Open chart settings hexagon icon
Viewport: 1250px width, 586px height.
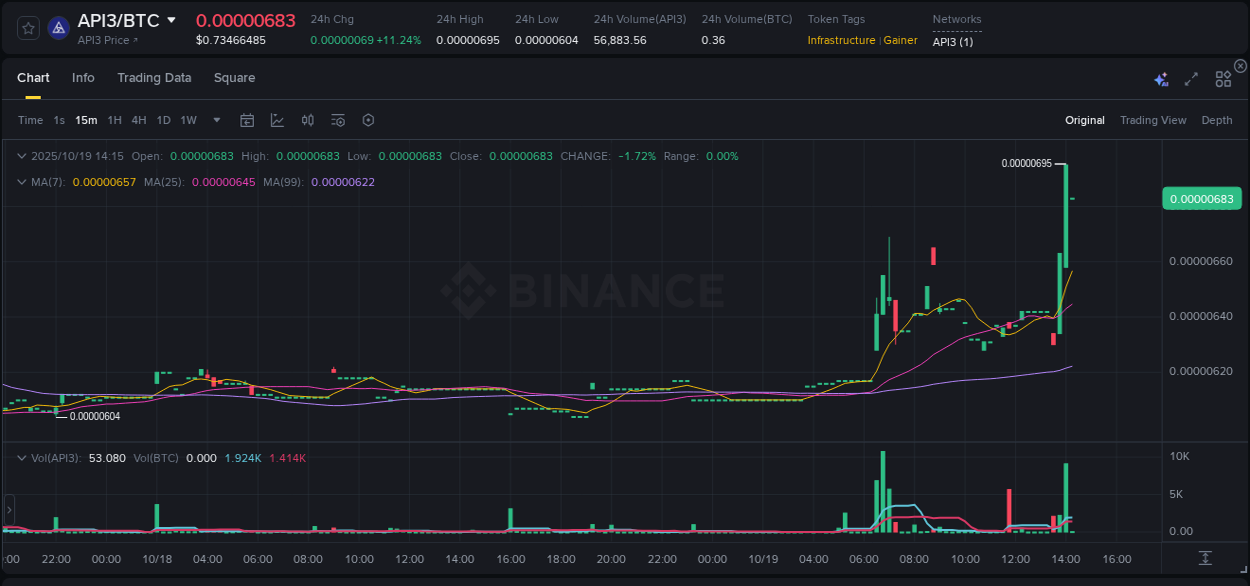pyautogui.click(x=368, y=120)
